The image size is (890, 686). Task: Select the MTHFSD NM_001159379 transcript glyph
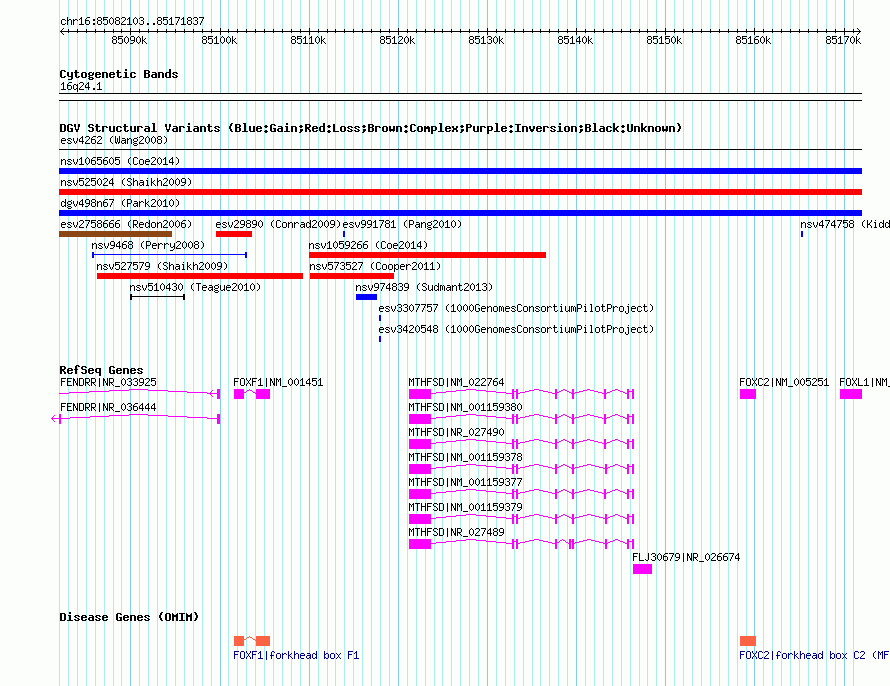click(521, 519)
